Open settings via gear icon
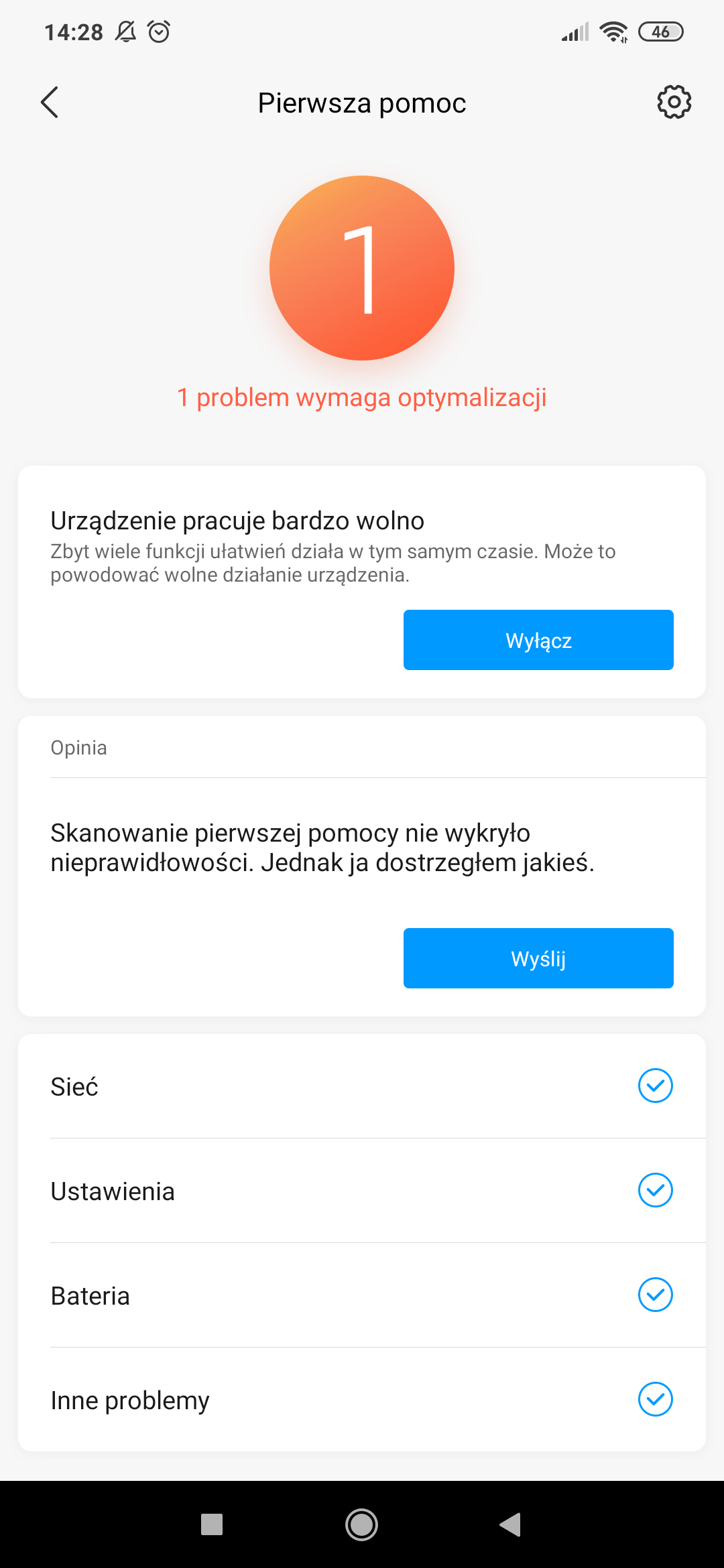 (674, 103)
